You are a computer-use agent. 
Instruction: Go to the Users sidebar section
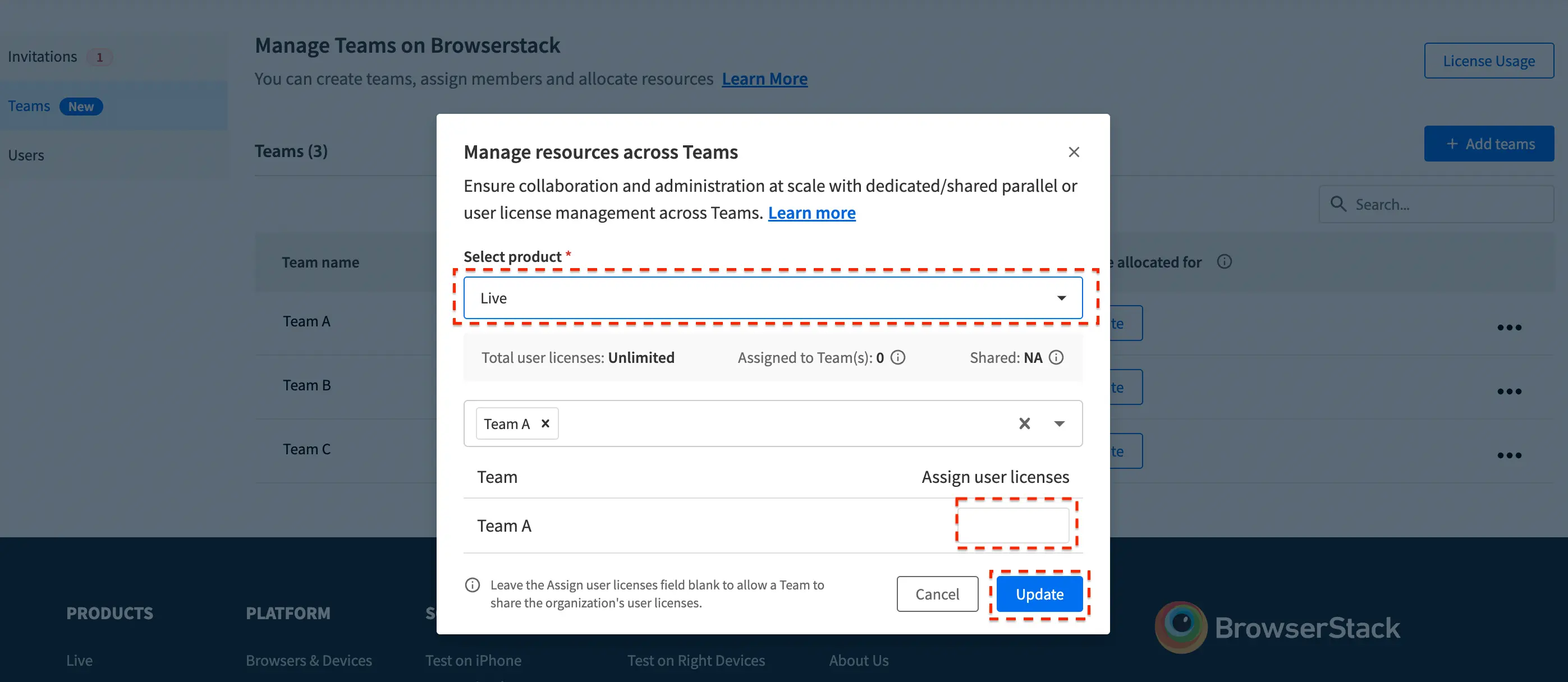click(x=26, y=155)
